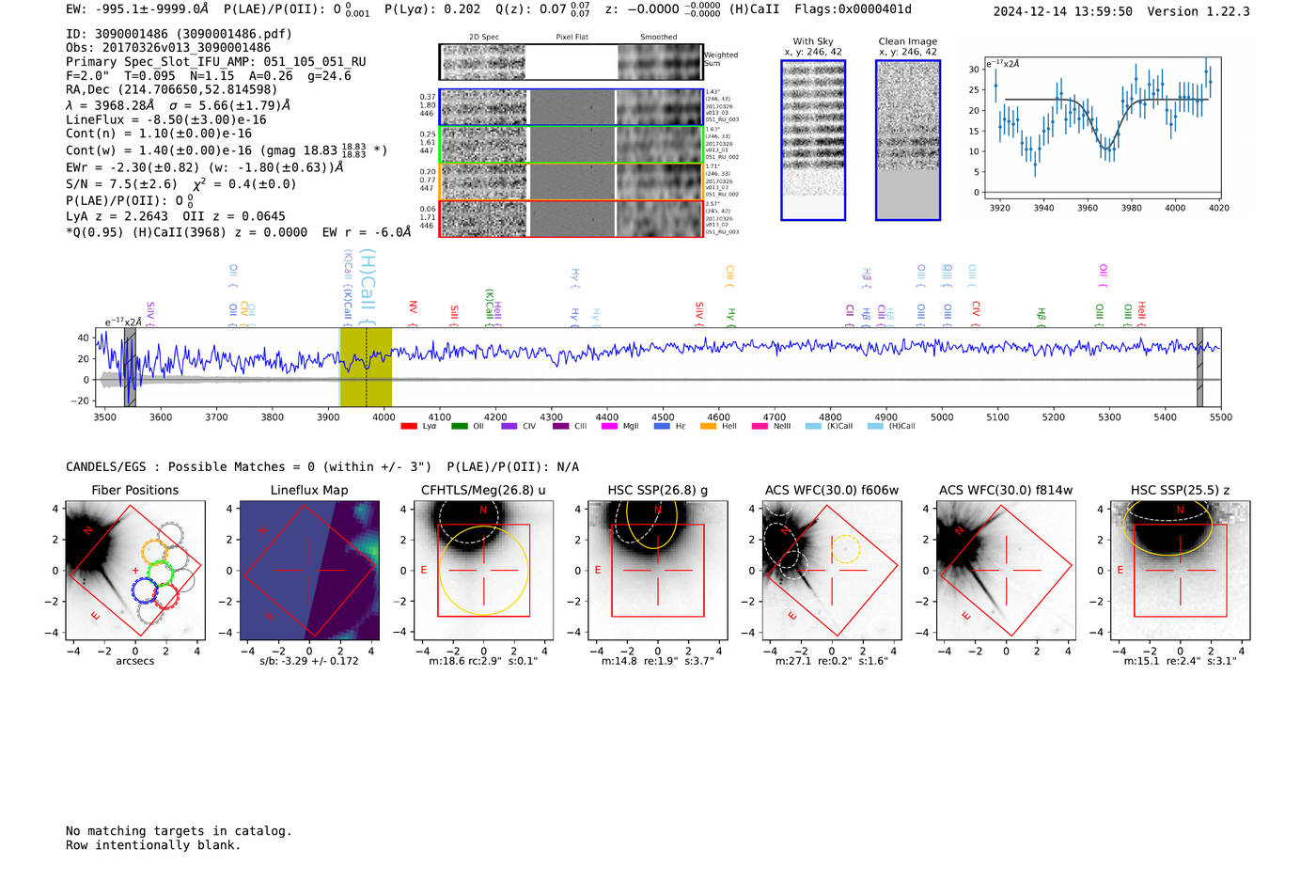The height and width of the screenshot is (896, 1316).
Task: Click the '2D Spec' column heading
Action: tap(484, 38)
